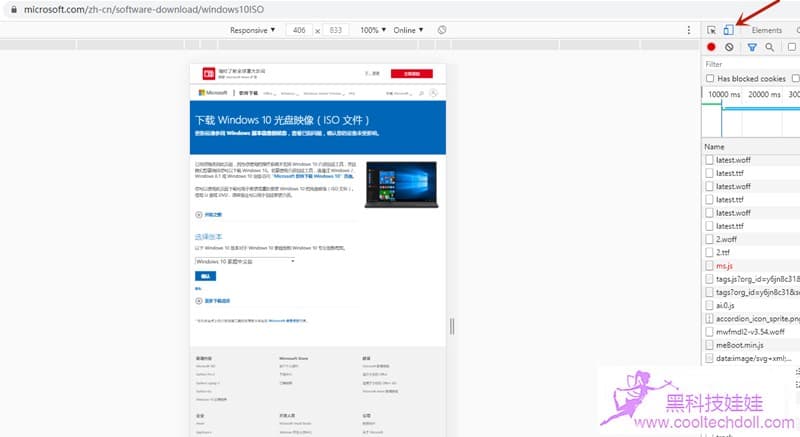Open the Responsive device dropdown
The width and height of the screenshot is (800, 437).
(x=252, y=30)
